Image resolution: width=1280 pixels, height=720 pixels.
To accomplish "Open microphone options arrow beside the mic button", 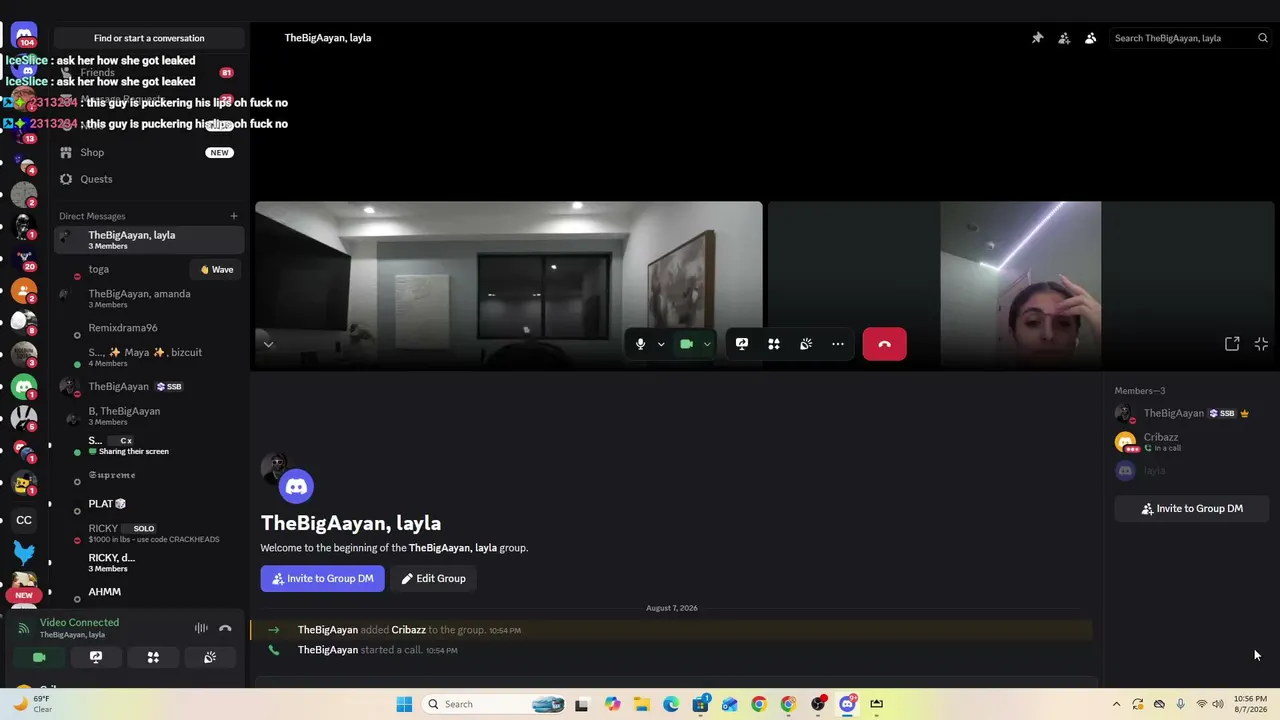I will (661, 345).
